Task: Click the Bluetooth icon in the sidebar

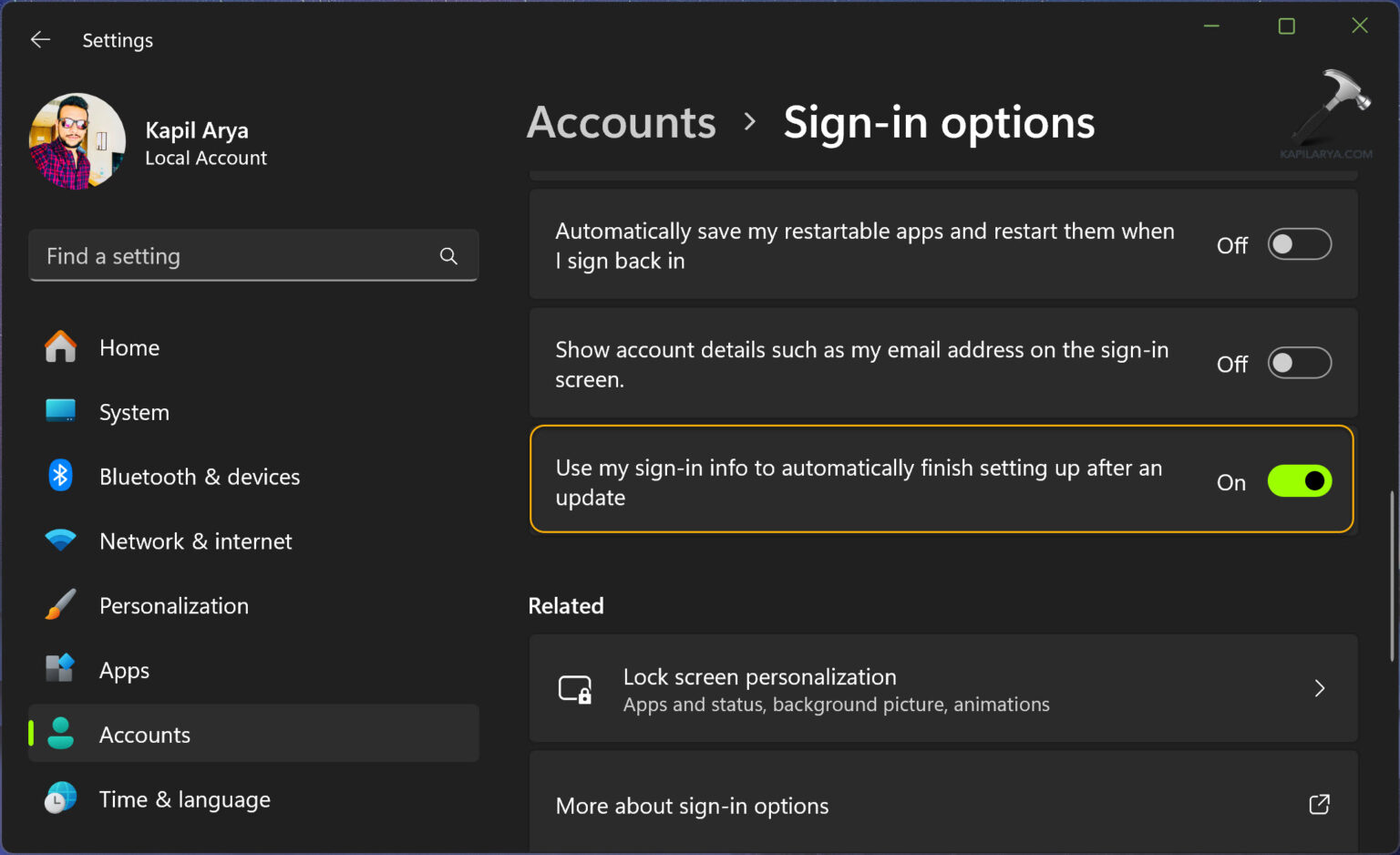Action: [61, 476]
